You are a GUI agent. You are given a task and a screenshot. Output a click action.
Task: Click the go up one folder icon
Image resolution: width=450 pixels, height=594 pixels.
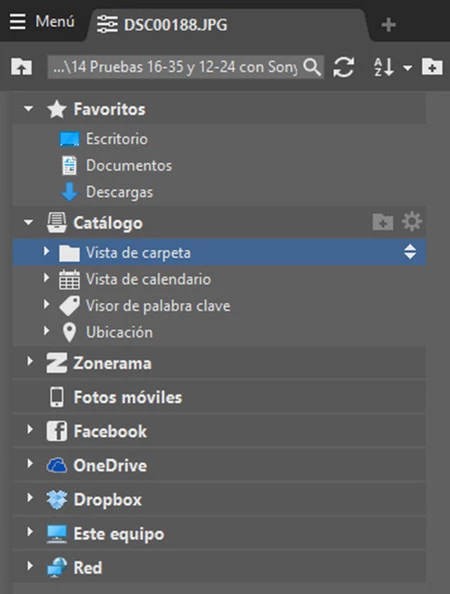point(22,67)
